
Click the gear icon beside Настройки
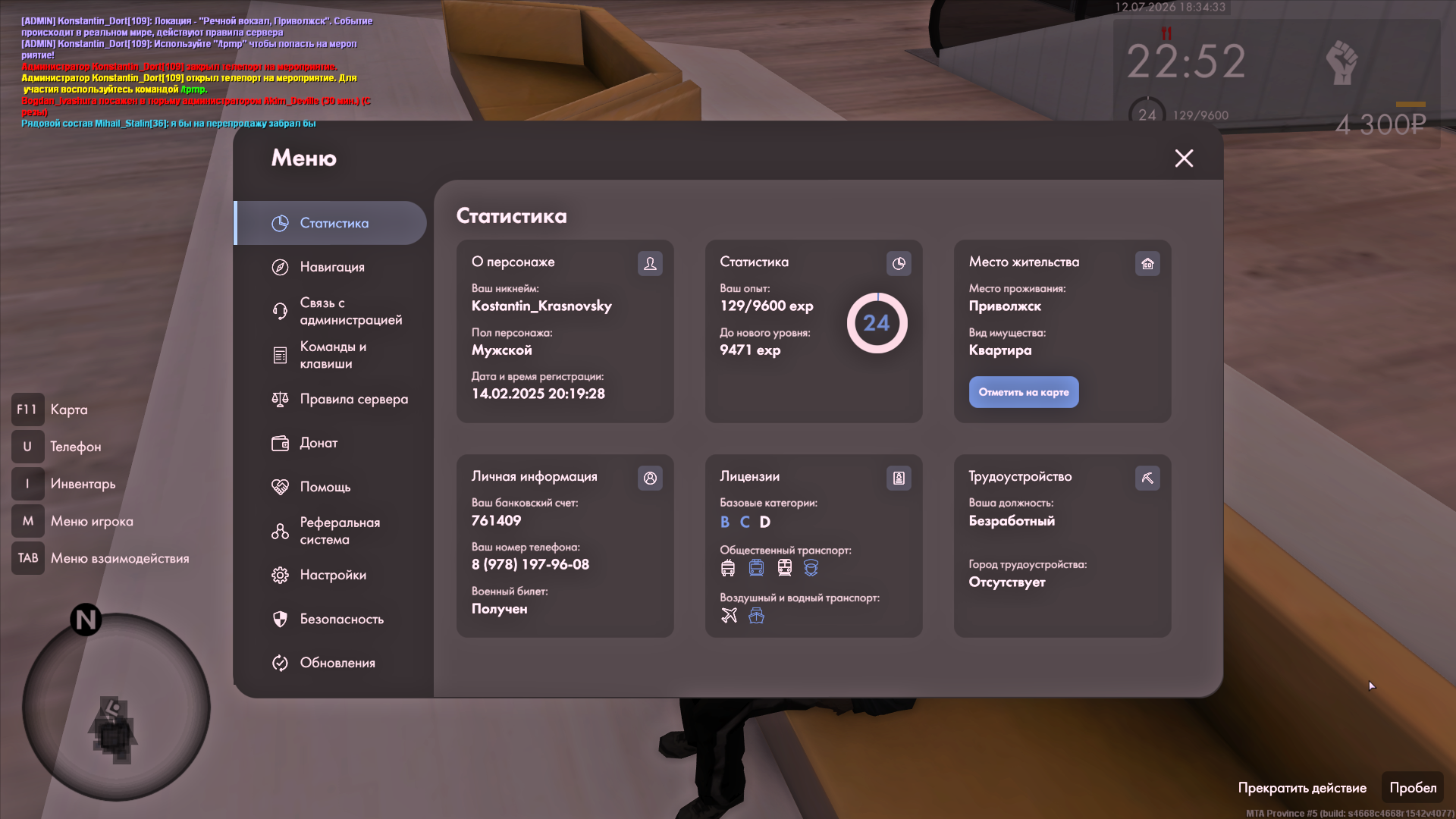[280, 575]
